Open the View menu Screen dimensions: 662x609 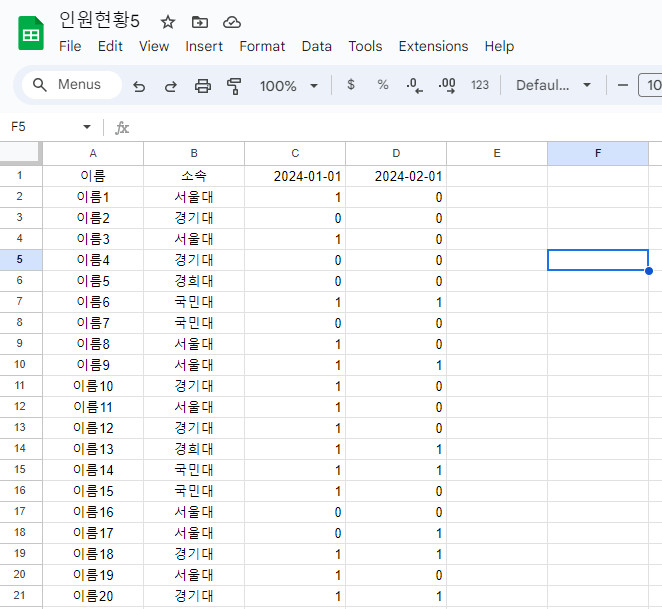click(154, 46)
